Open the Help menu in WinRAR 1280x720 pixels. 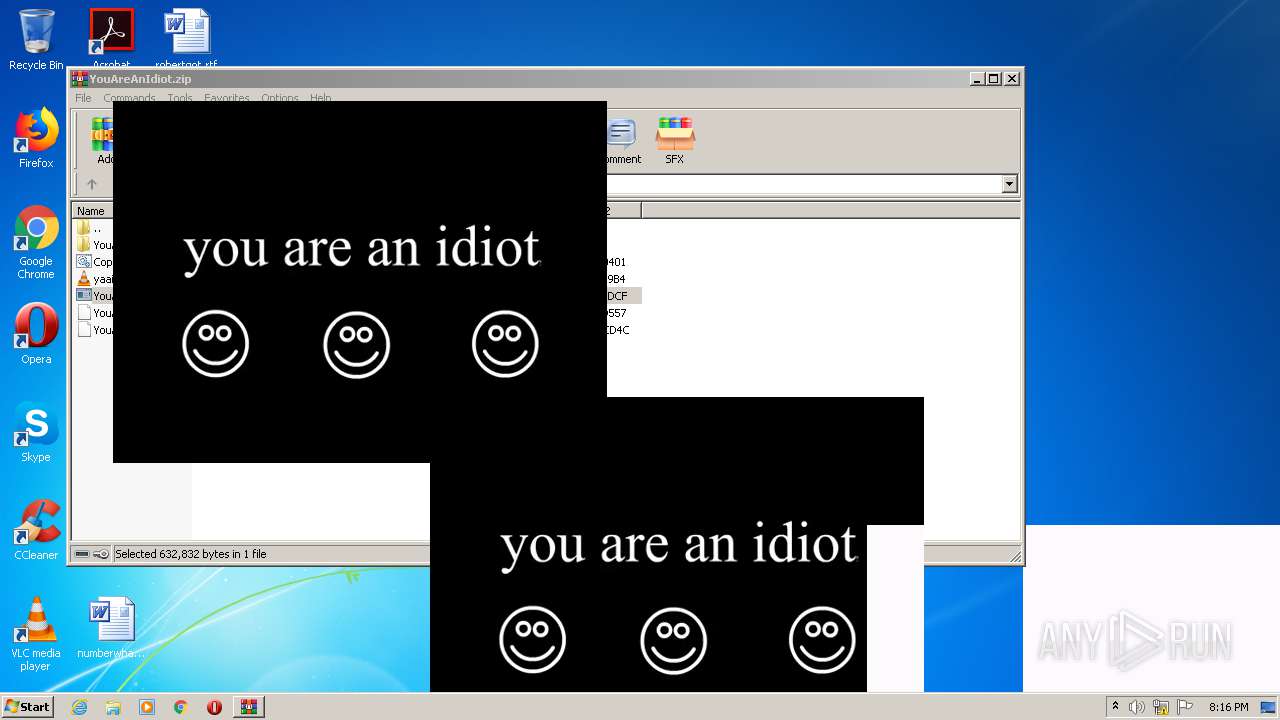coord(320,98)
